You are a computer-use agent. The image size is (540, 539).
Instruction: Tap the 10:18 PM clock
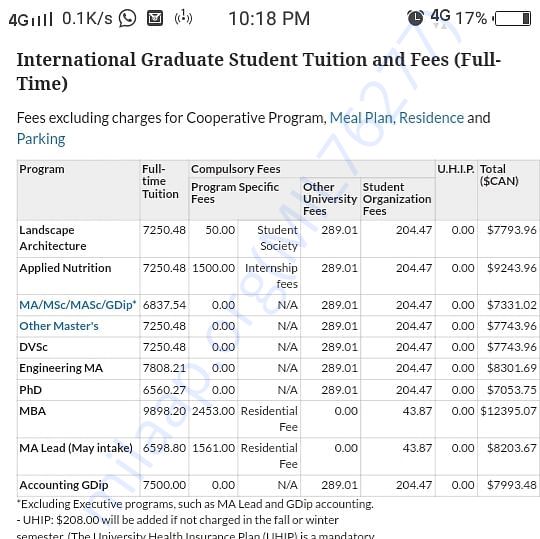click(269, 19)
